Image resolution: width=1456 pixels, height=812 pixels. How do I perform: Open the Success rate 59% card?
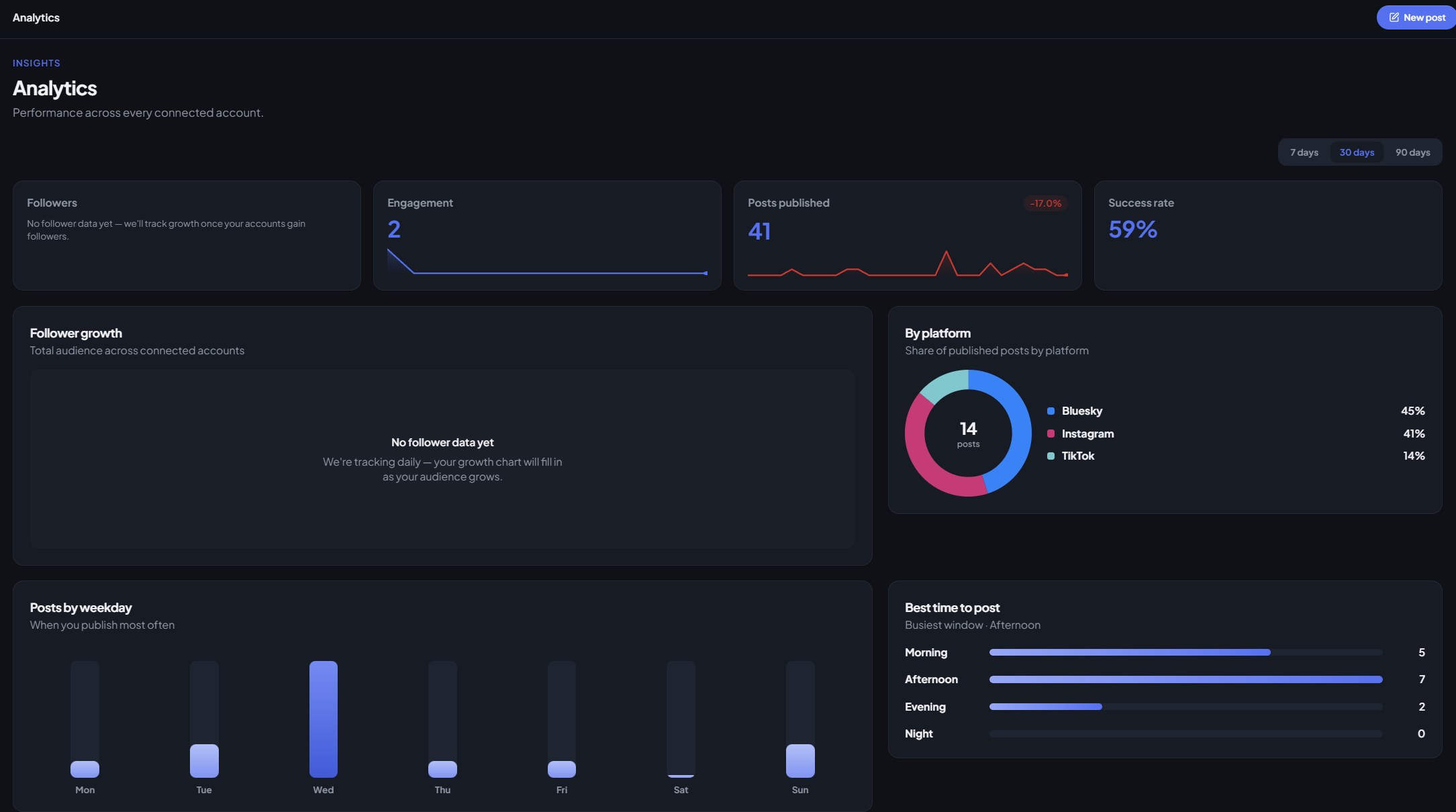(x=1268, y=236)
